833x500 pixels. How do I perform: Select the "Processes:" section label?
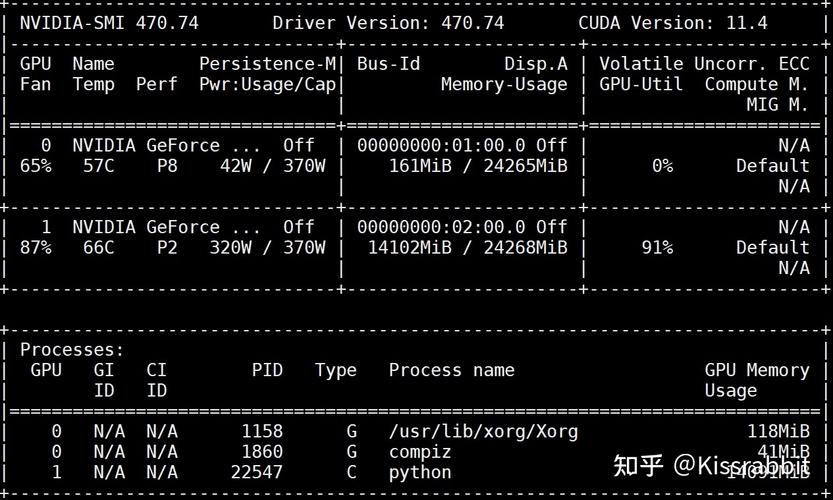pyautogui.click(x=72, y=350)
